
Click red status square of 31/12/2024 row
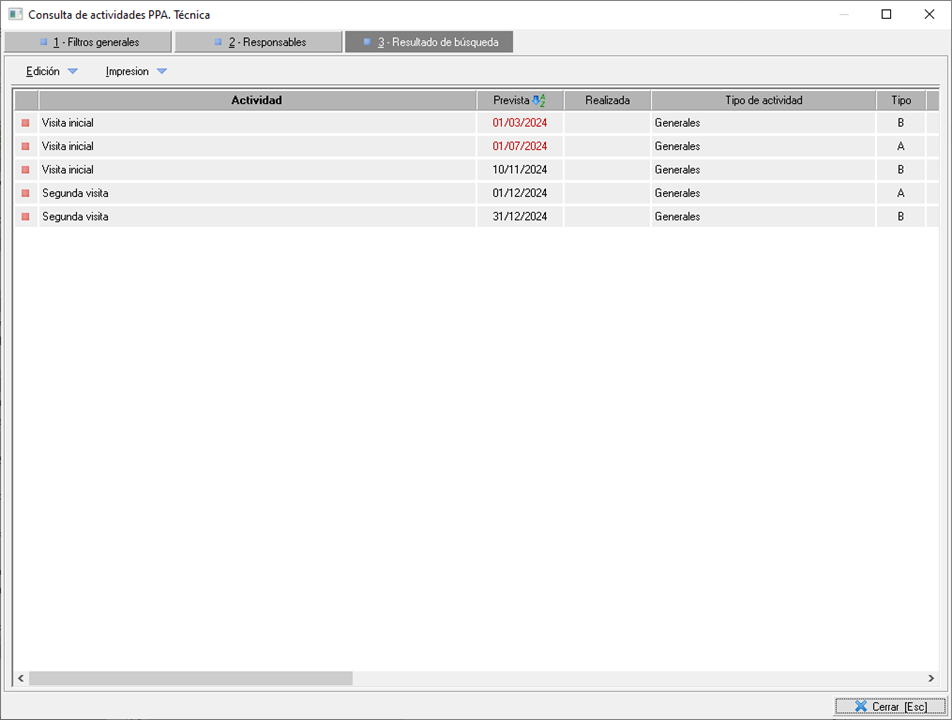pos(26,217)
